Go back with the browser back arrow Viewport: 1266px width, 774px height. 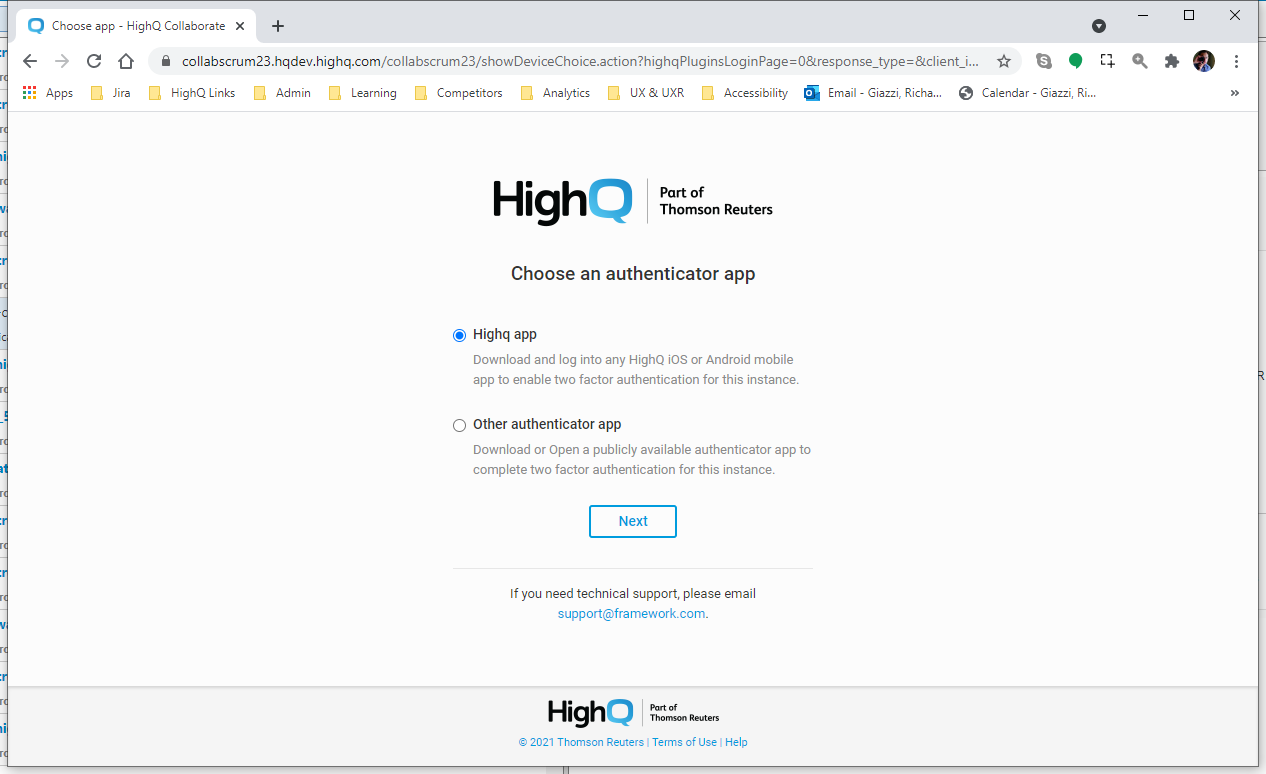click(x=30, y=61)
